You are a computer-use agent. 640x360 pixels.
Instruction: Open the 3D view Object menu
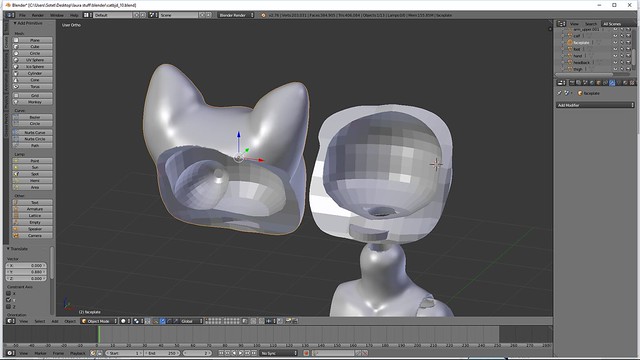(70, 322)
